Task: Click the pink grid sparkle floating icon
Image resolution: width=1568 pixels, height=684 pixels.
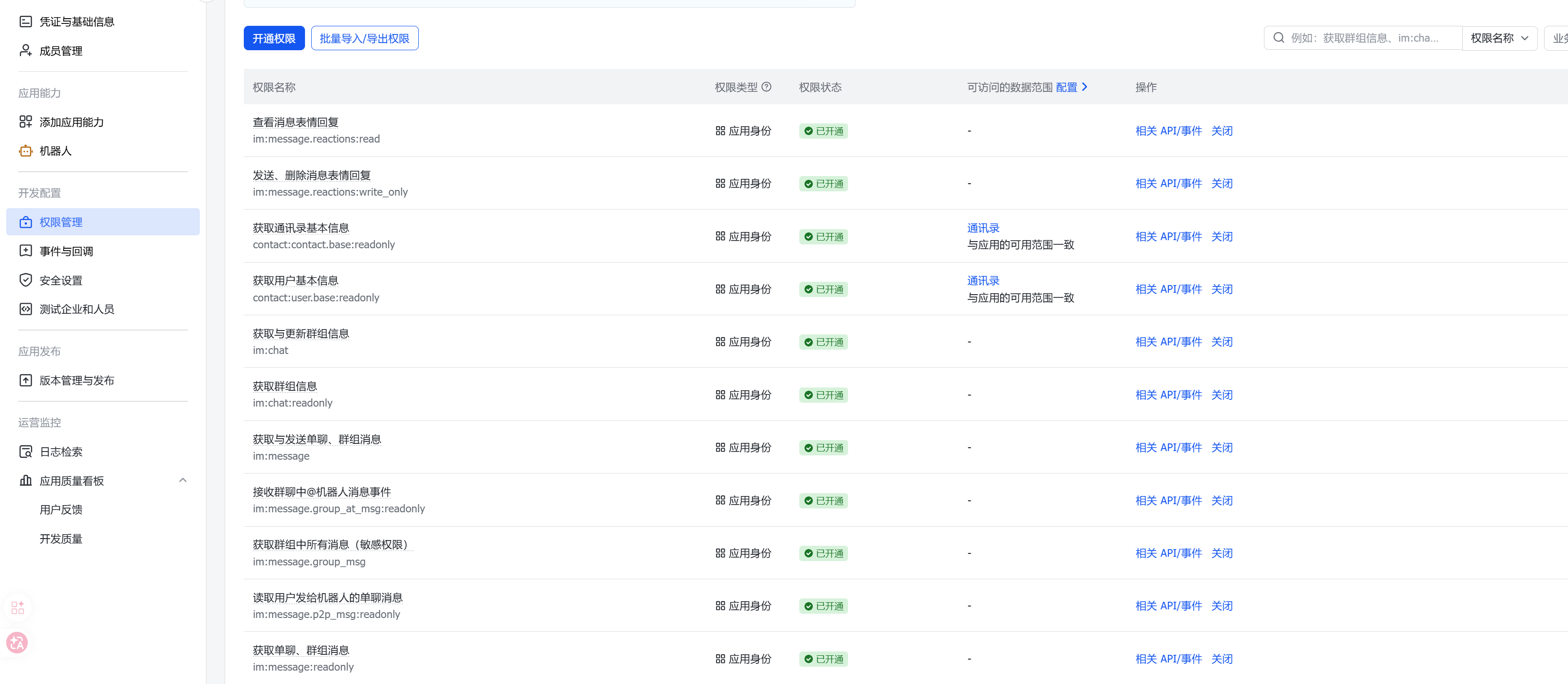Action: click(x=18, y=607)
